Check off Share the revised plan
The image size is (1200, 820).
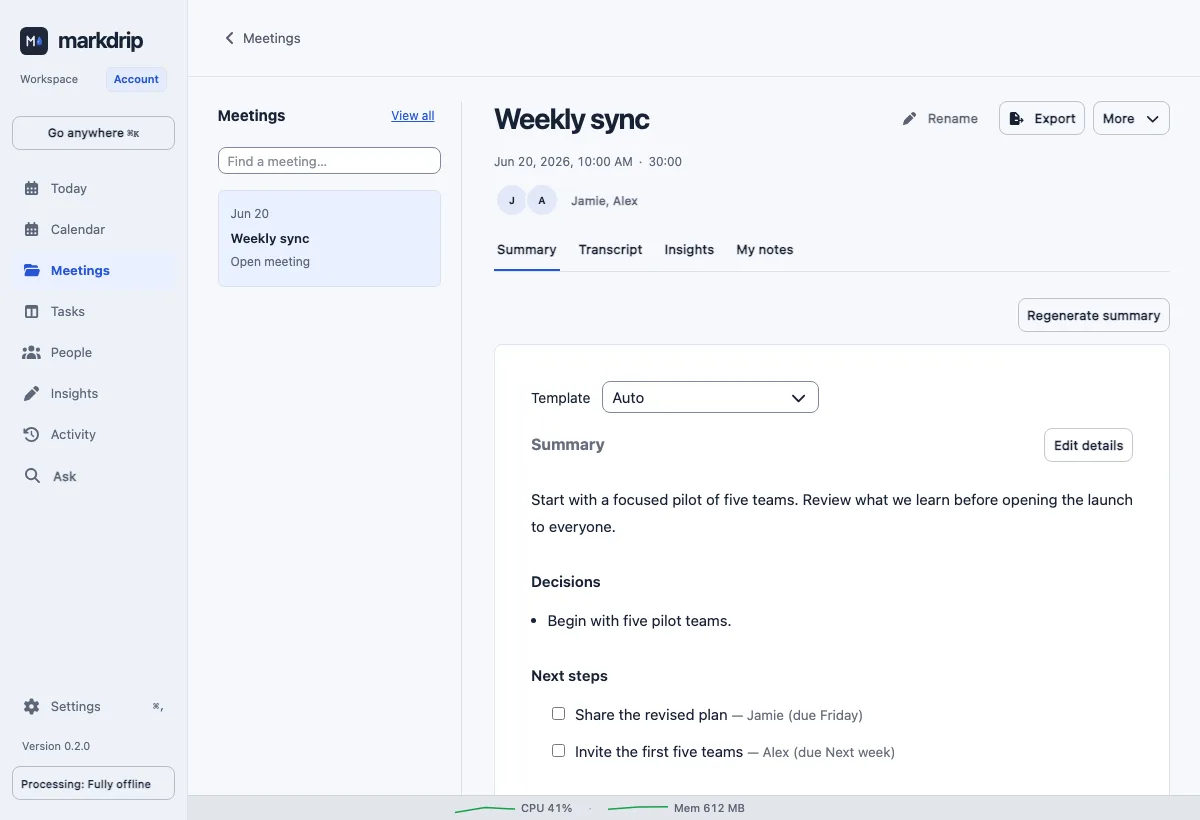pyautogui.click(x=559, y=714)
